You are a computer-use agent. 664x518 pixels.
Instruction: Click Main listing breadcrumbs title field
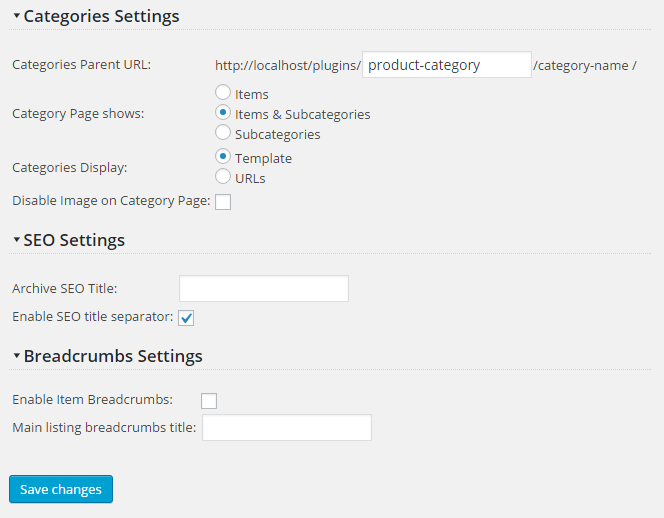point(287,427)
